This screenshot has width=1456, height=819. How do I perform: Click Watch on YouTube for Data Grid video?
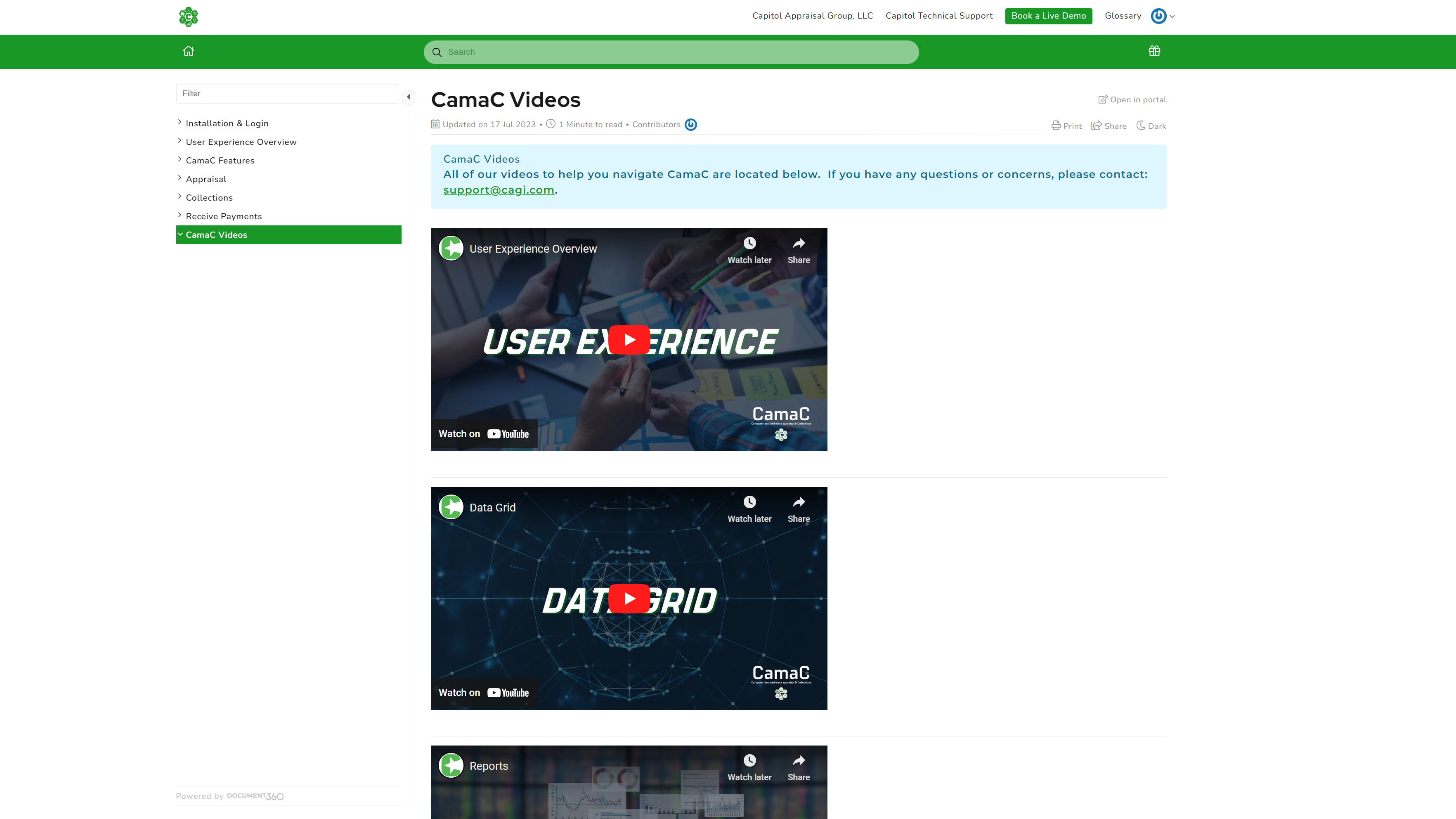(x=484, y=693)
